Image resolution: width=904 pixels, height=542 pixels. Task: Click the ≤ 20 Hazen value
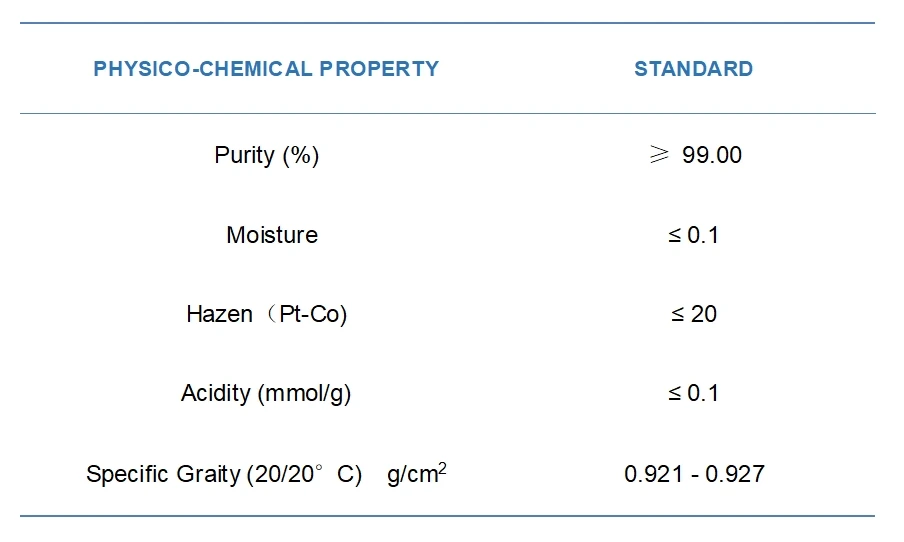tap(694, 314)
